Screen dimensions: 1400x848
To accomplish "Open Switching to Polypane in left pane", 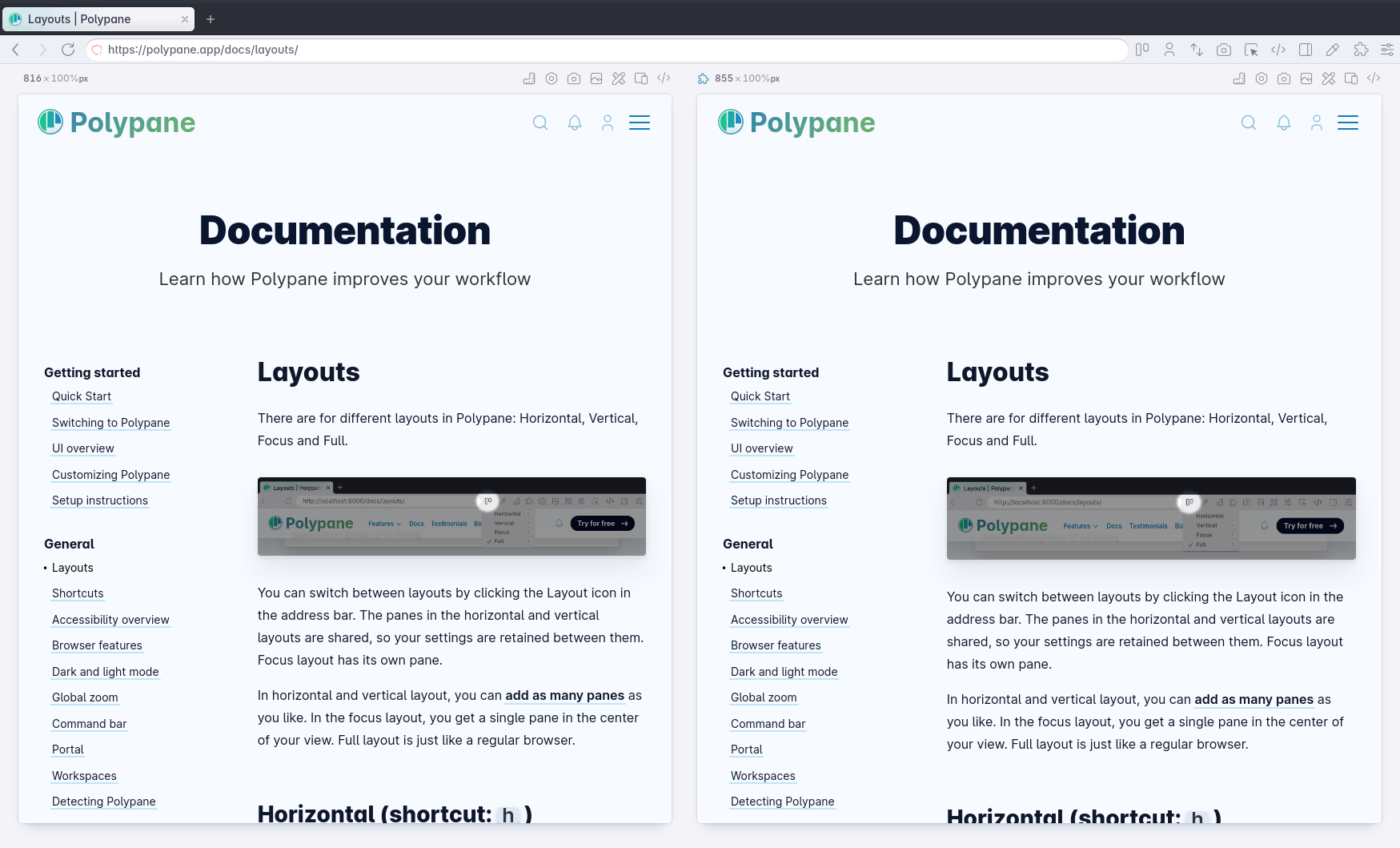I will (x=110, y=423).
